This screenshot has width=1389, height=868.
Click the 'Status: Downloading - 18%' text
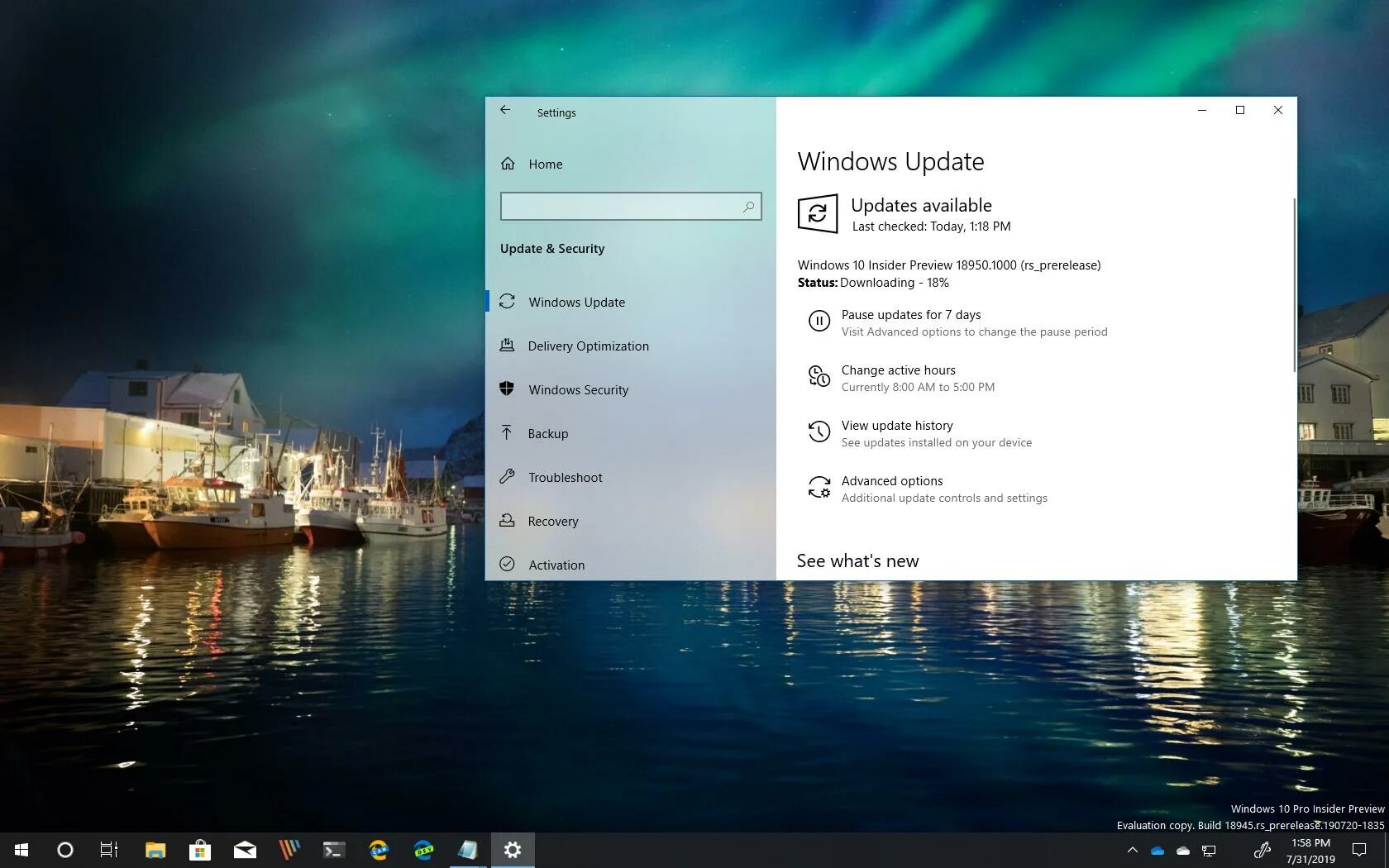pos(873,283)
